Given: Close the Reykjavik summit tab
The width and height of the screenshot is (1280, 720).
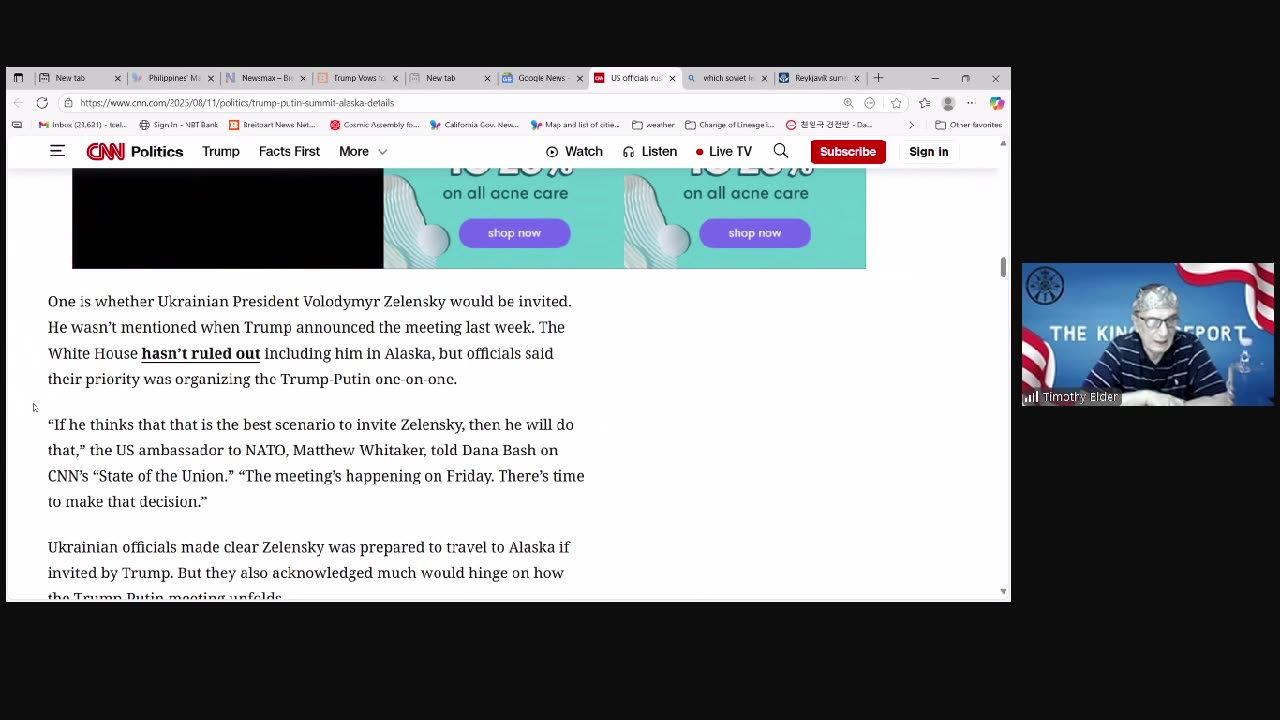Looking at the screenshot, I should [857, 78].
